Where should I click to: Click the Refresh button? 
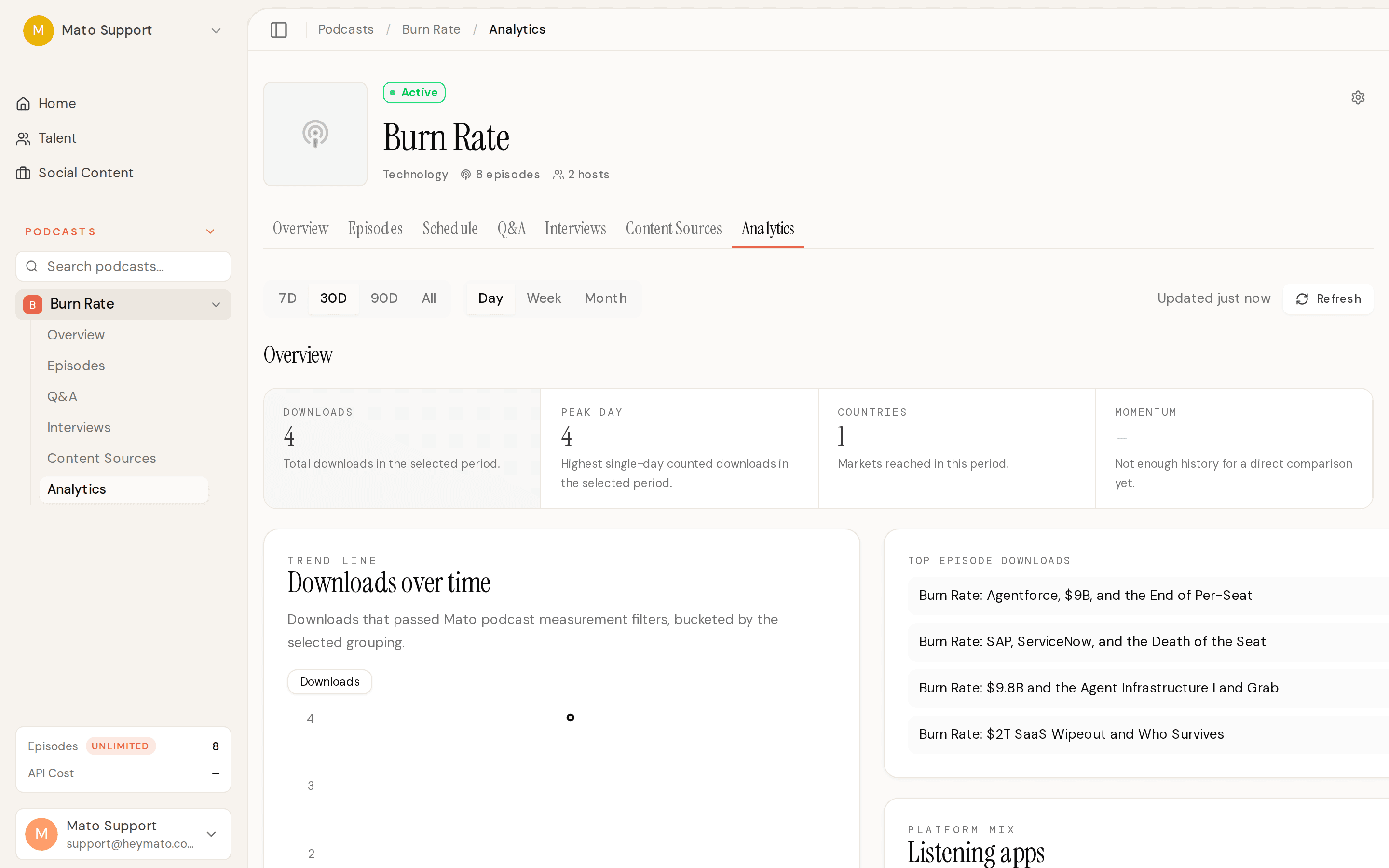click(x=1328, y=299)
